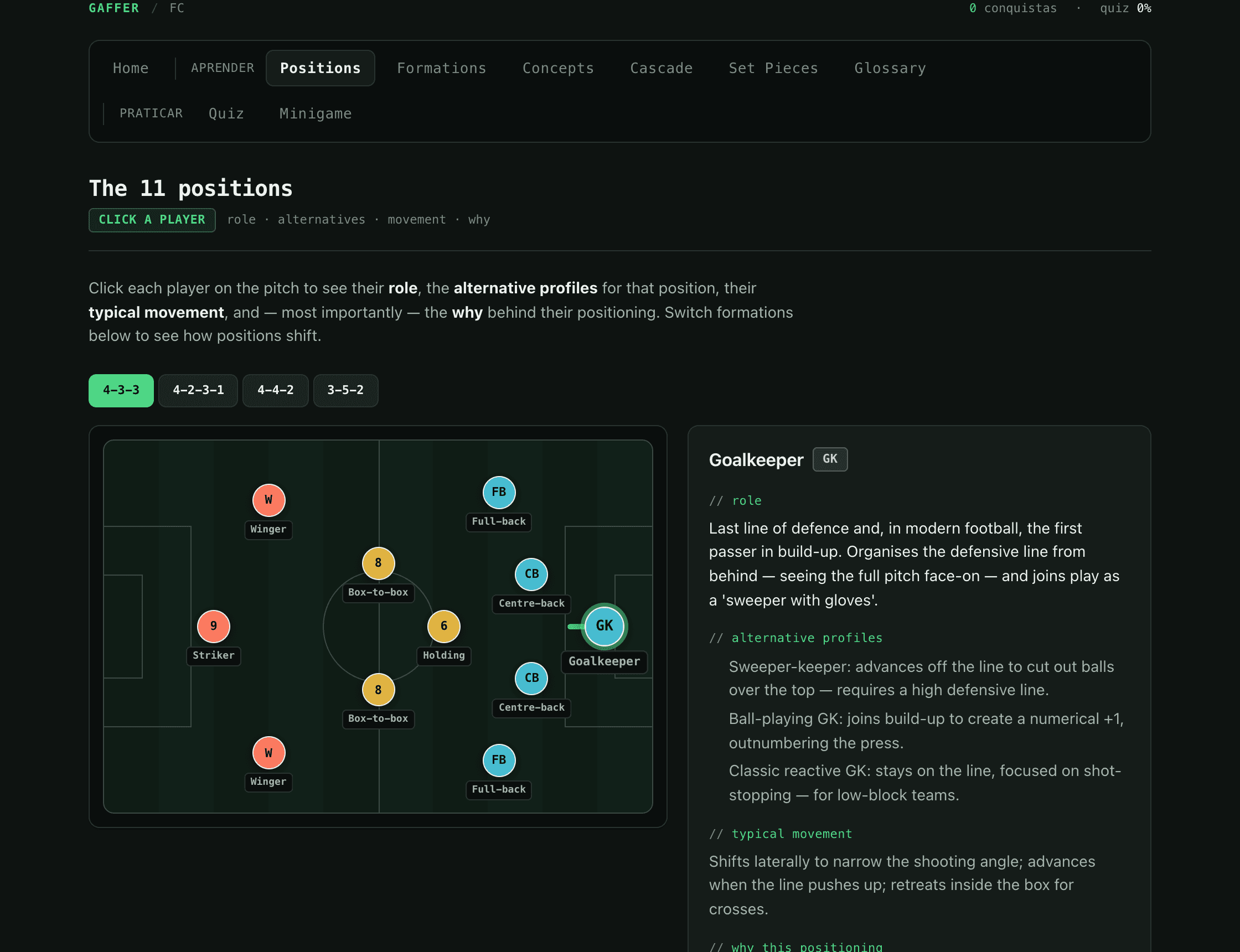Click the upper Centre-back CB marker
The image size is (1240, 952).
coord(531,574)
